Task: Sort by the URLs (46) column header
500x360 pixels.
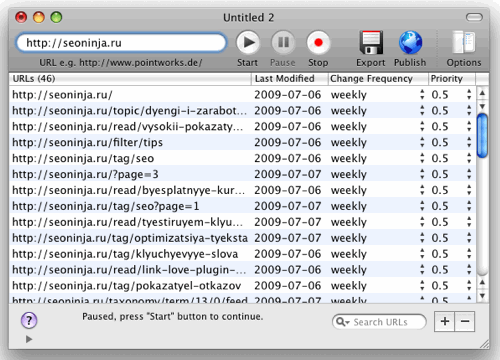Action: pyautogui.click(x=130, y=79)
